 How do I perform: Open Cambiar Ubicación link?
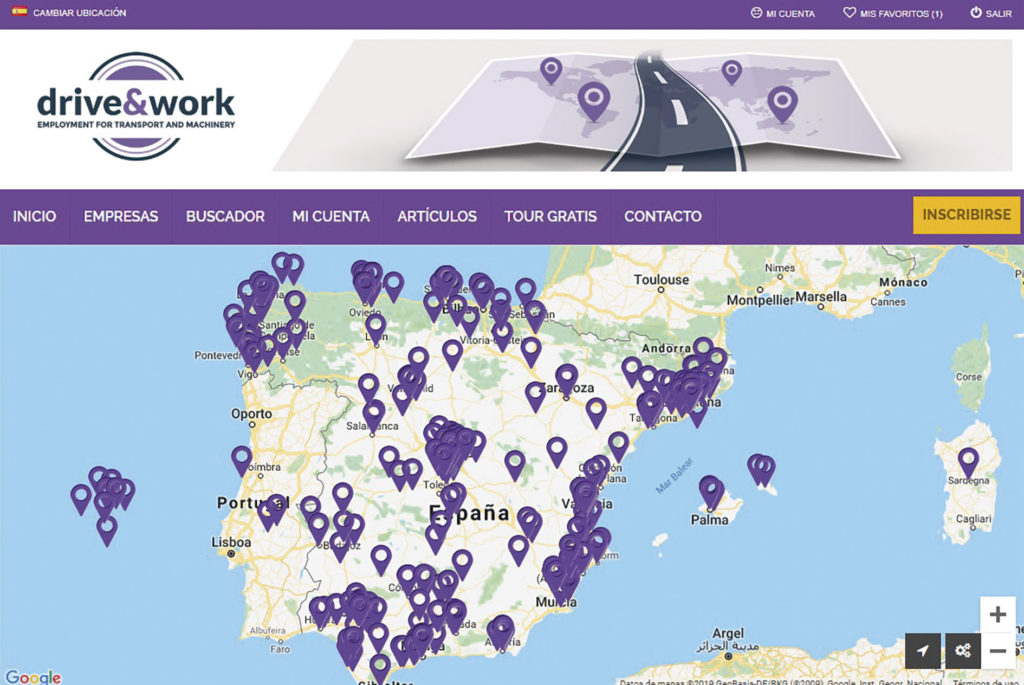[x=80, y=12]
